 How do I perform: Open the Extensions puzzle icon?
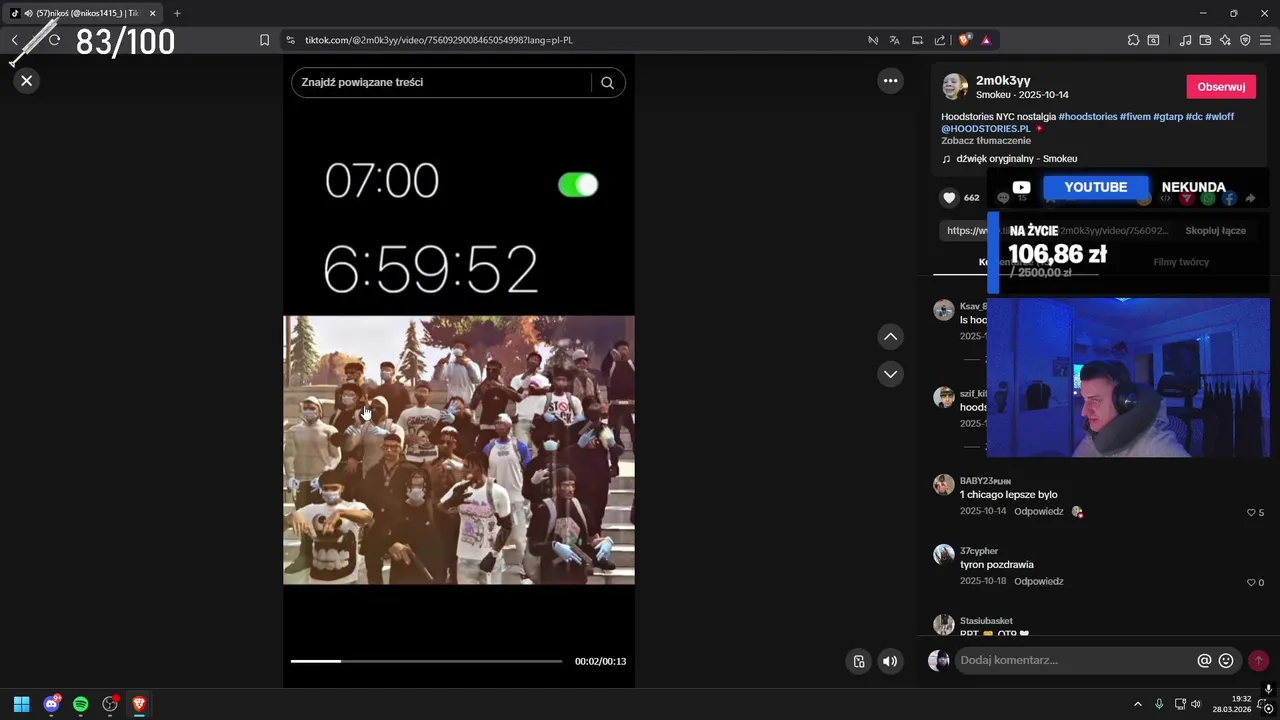click(1133, 40)
